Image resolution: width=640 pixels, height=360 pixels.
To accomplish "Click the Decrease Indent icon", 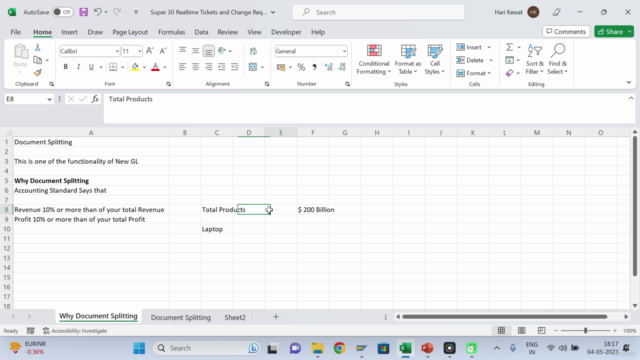I will [222, 67].
